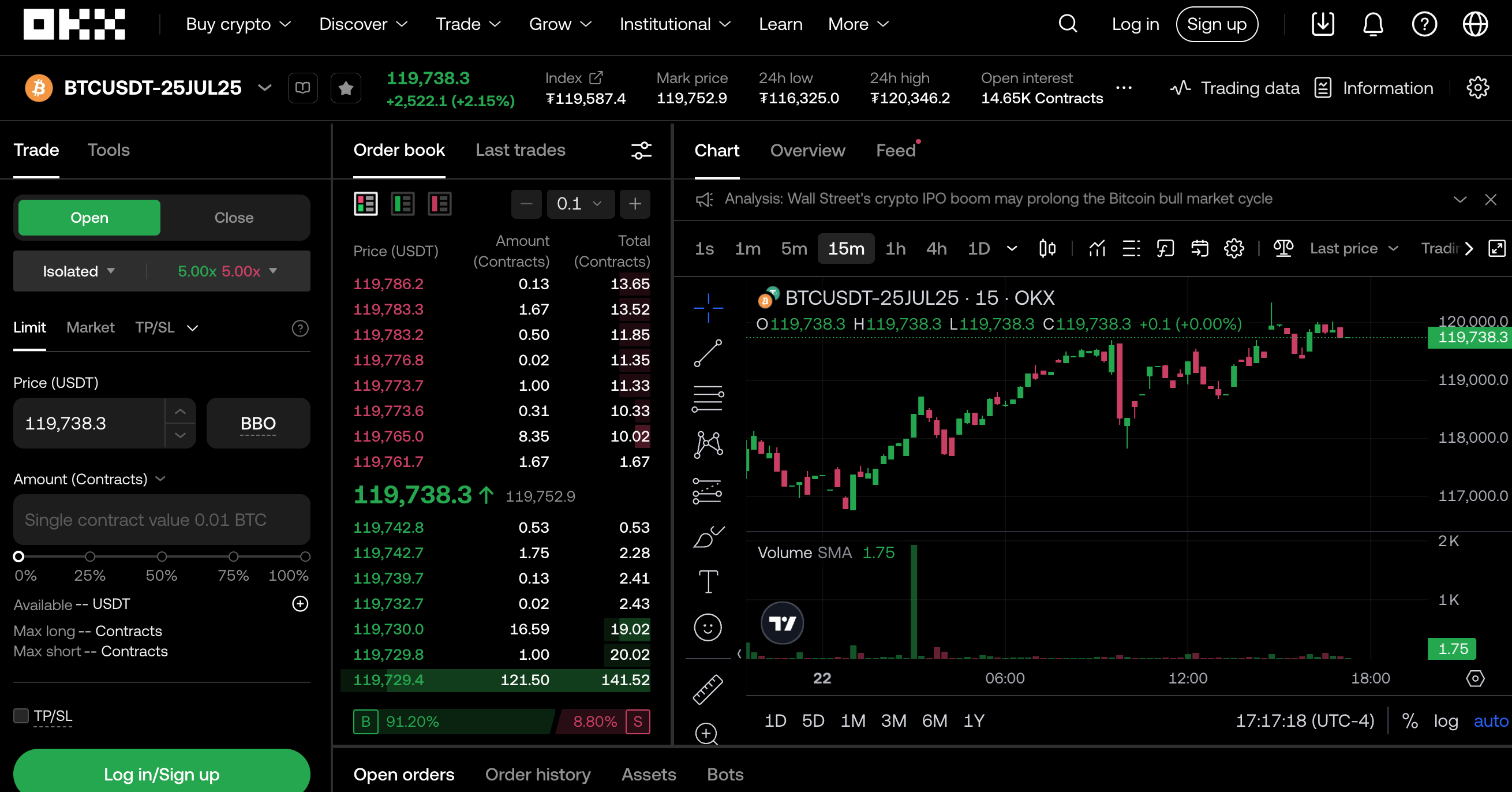
Task: Select the trend line drawing tool
Action: coord(708,353)
